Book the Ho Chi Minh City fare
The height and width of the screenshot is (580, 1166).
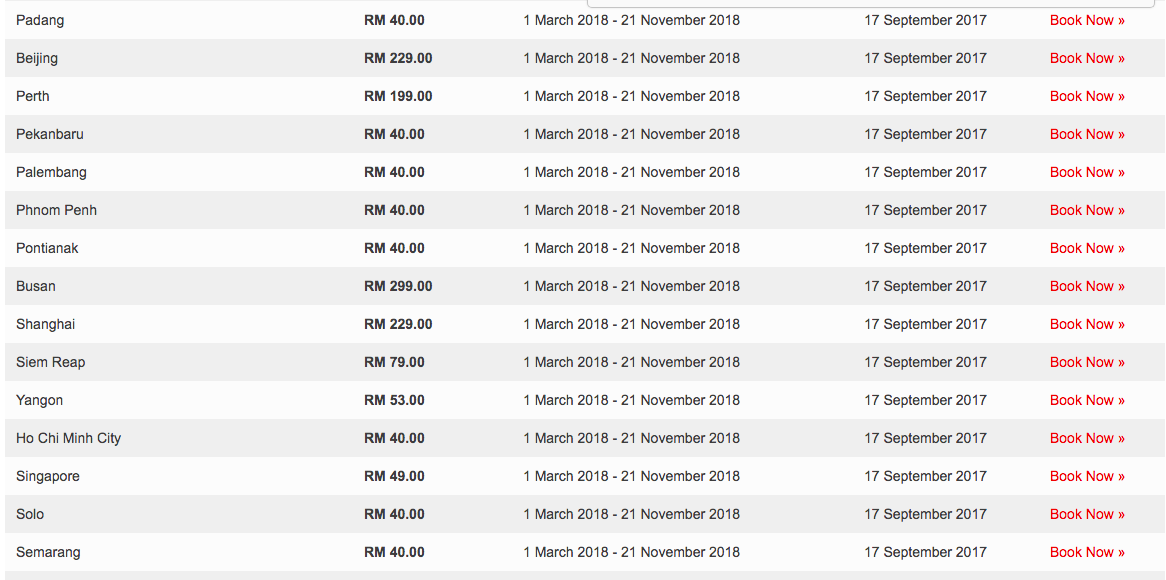pos(1086,438)
